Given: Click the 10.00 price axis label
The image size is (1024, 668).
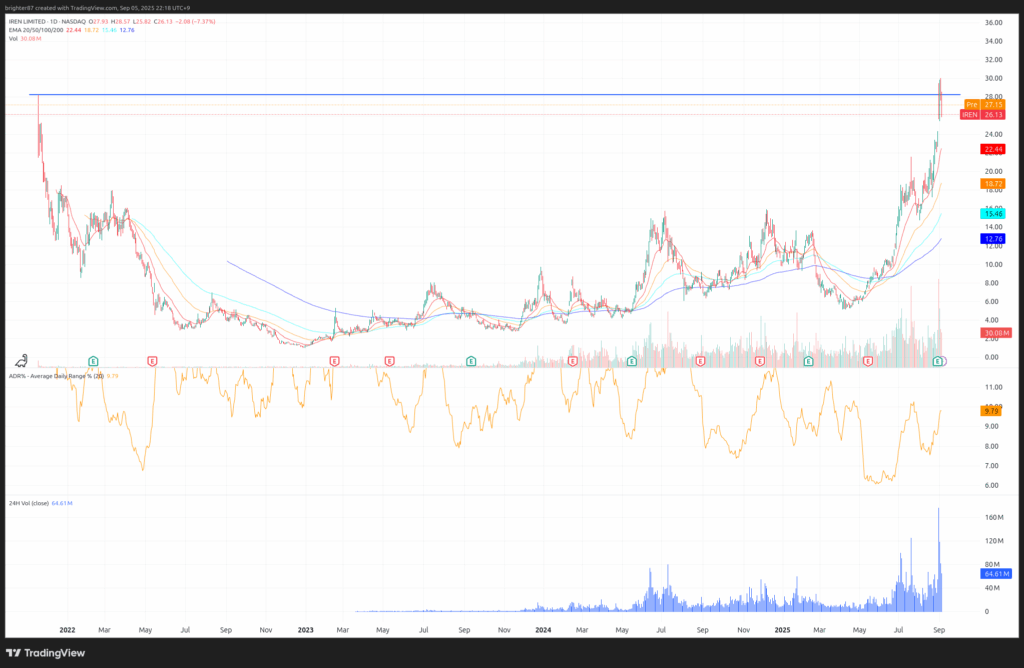Looking at the screenshot, I should (x=993, y=264).
